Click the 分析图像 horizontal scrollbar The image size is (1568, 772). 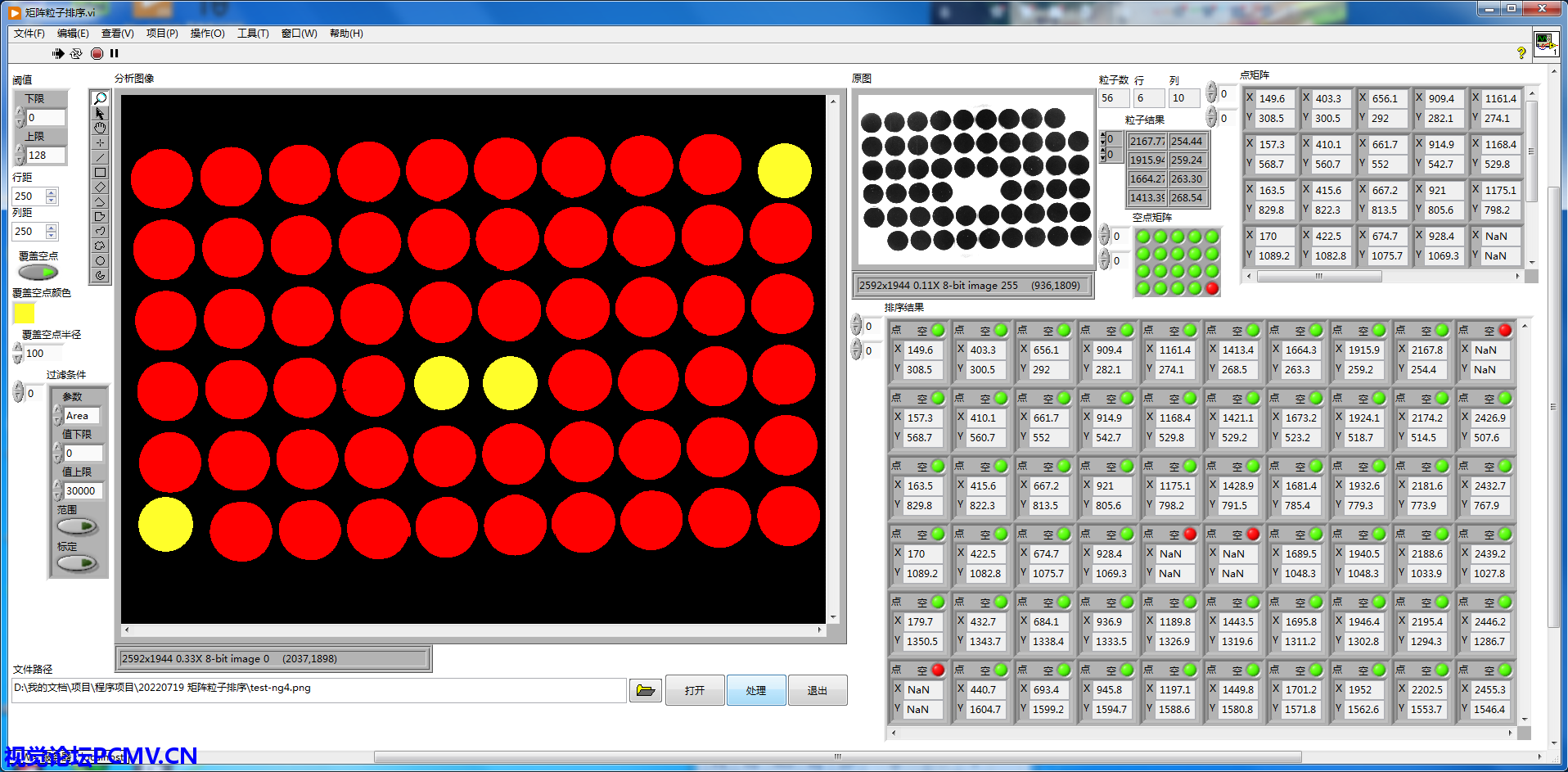[473, 630]
